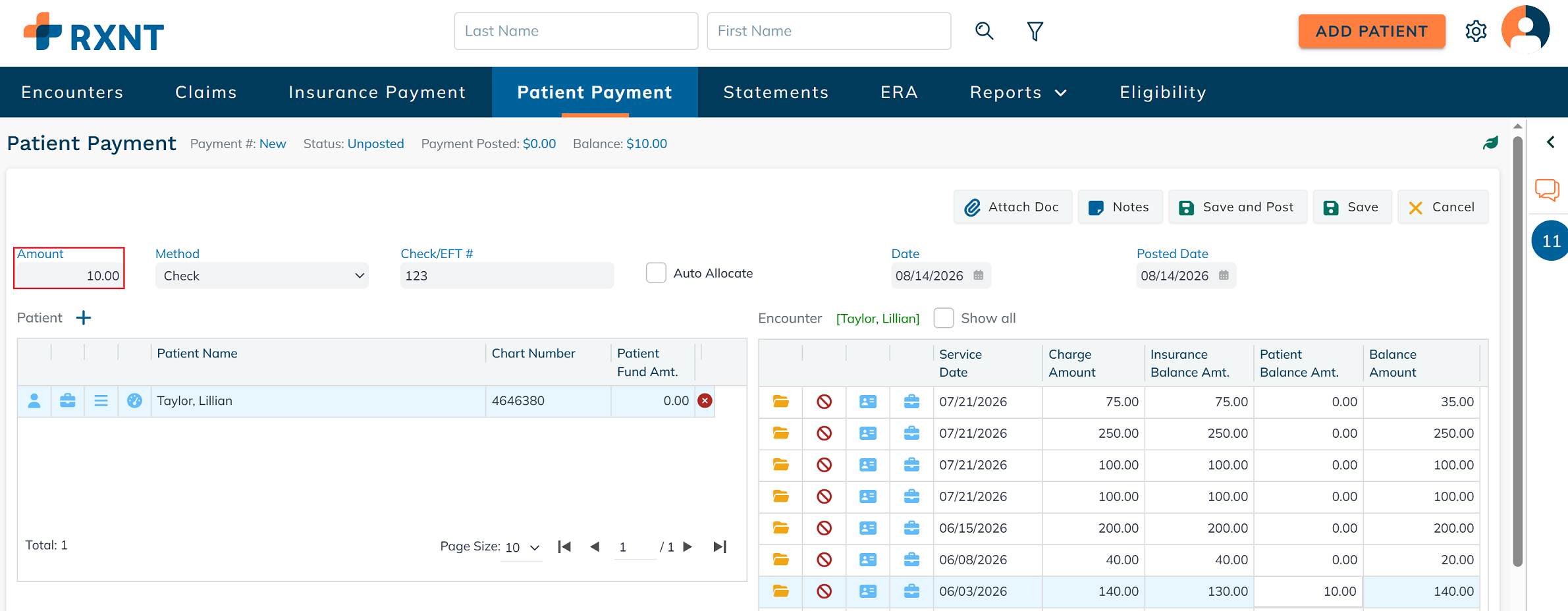Open folder icon for 75.00 charge row
Viewport: 1568px width, 611px height.
click(x=780, y=402)
